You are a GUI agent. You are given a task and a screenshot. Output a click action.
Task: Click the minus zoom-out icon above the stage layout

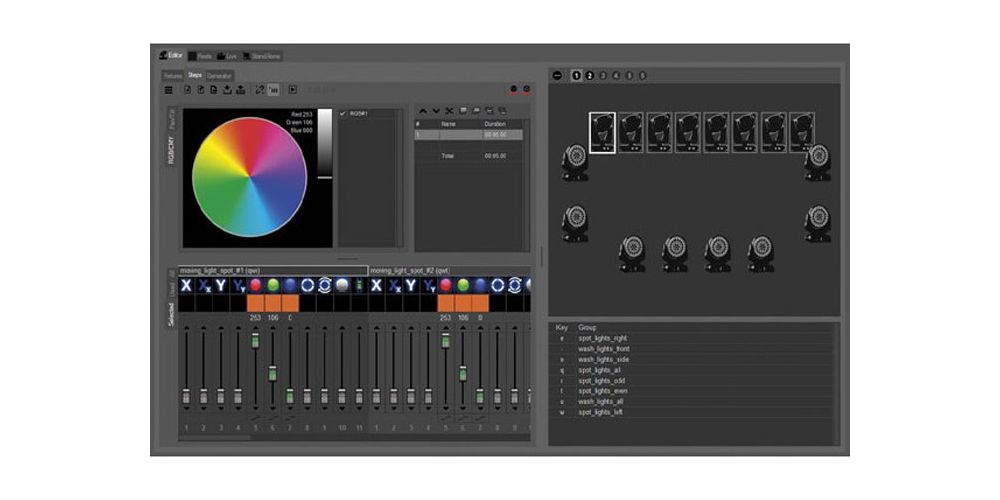[x=557, y=75]
